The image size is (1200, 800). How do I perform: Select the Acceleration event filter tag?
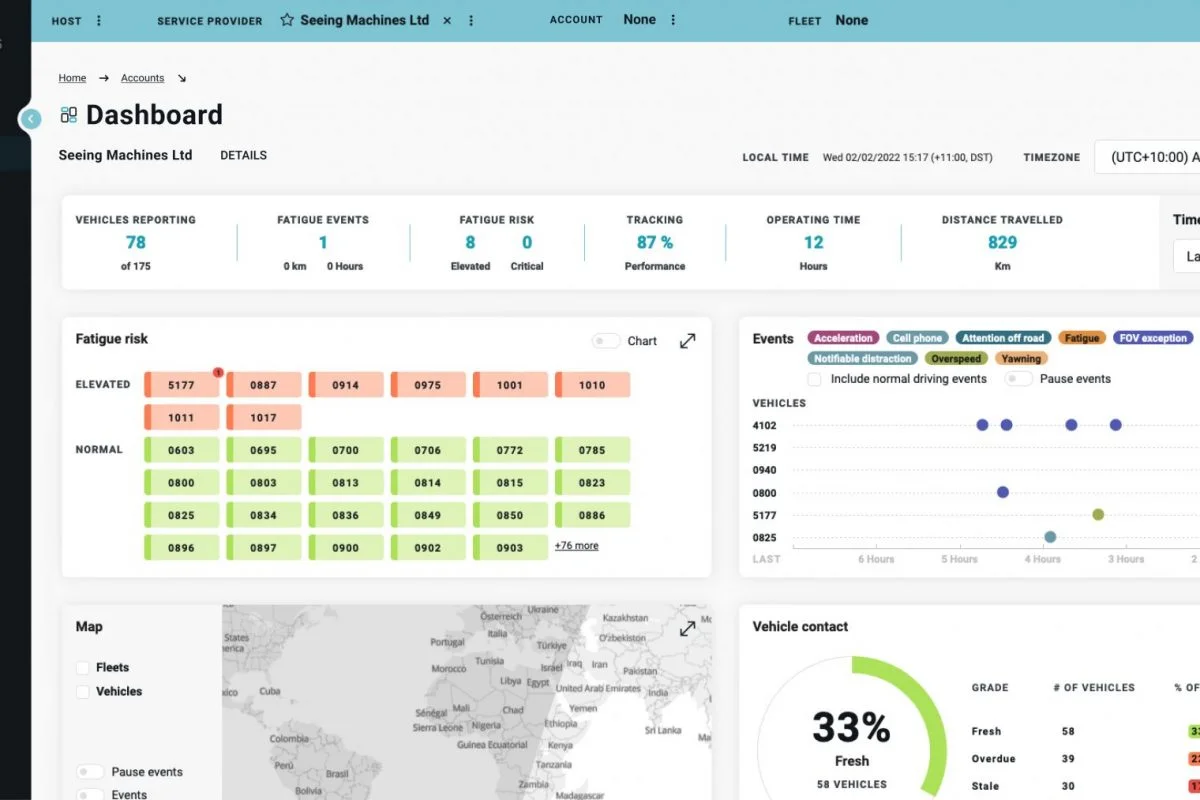click(844, 338)
